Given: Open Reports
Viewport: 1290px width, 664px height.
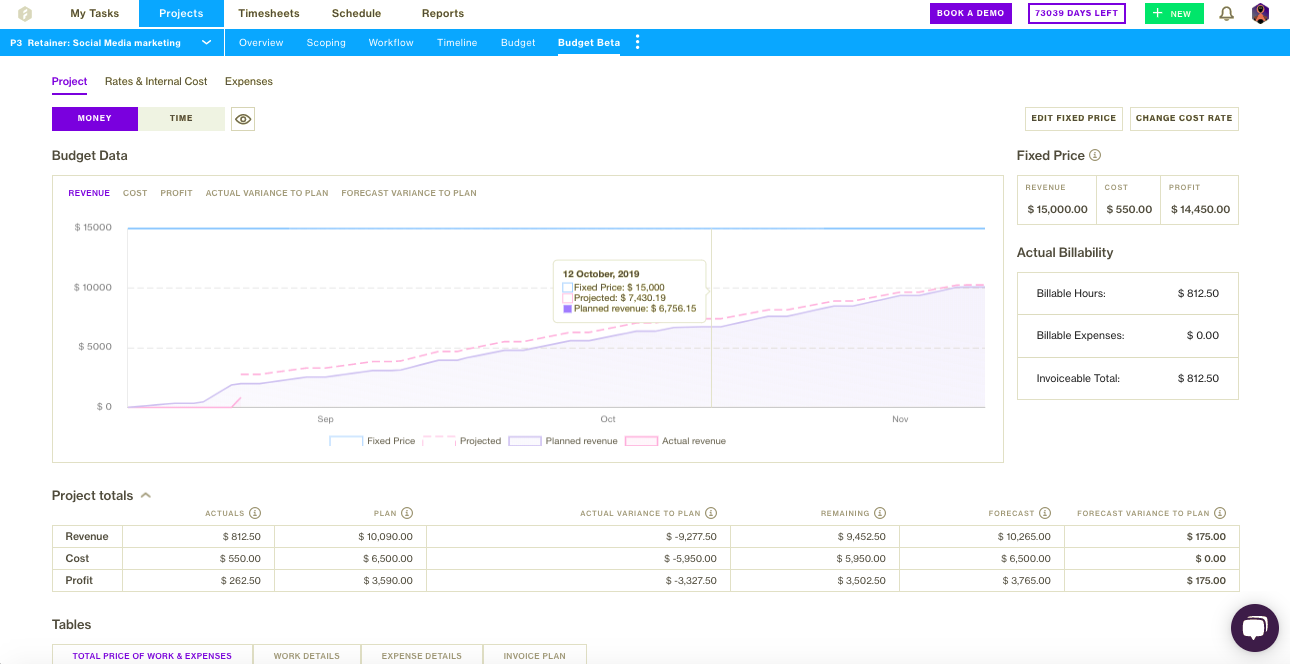Looking at the screenshot, I should [x=443, y=14].
